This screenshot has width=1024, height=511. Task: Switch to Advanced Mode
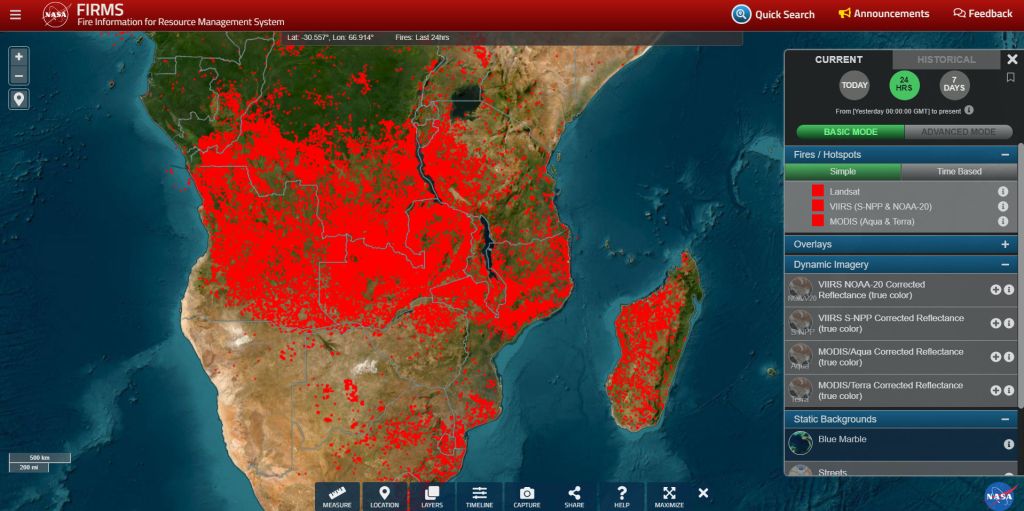[958, 132]
